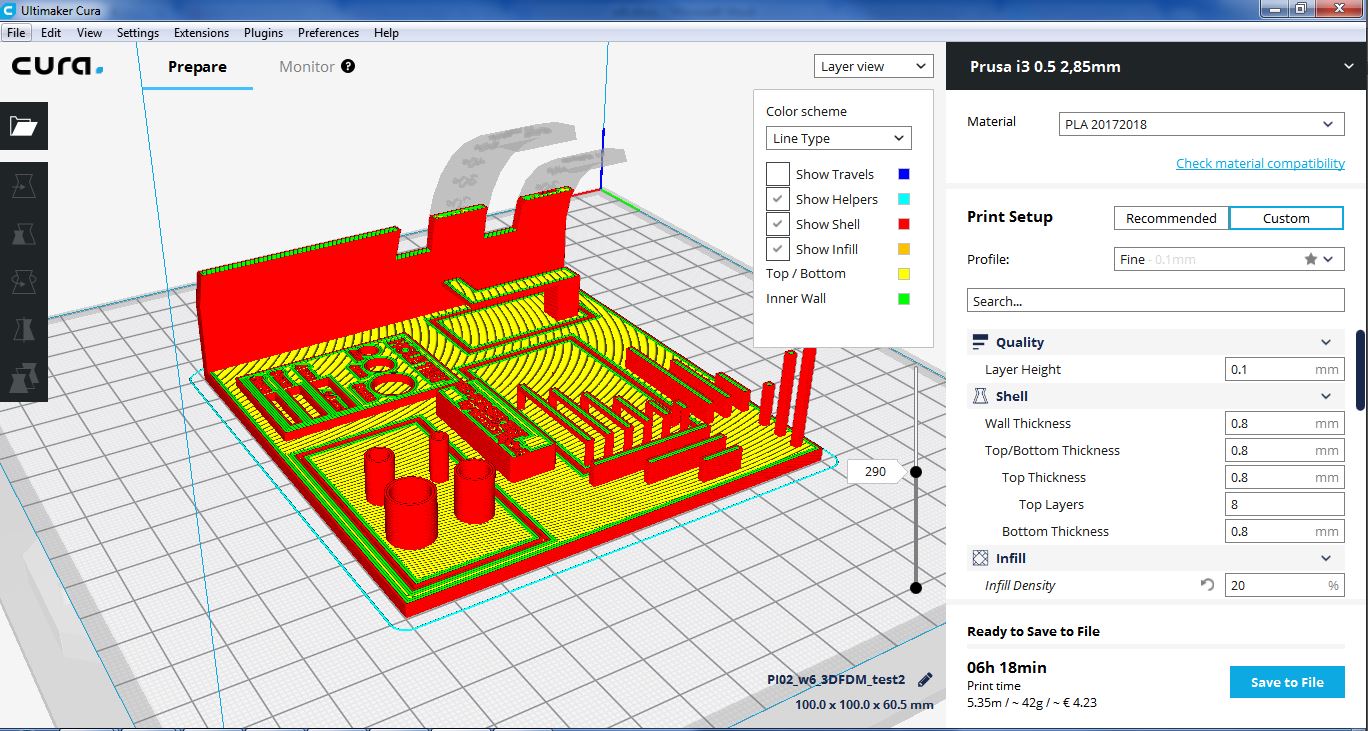The image size is (1368, 731).
Task: Click the cyan Helpers color swatch
Action: 904,199
